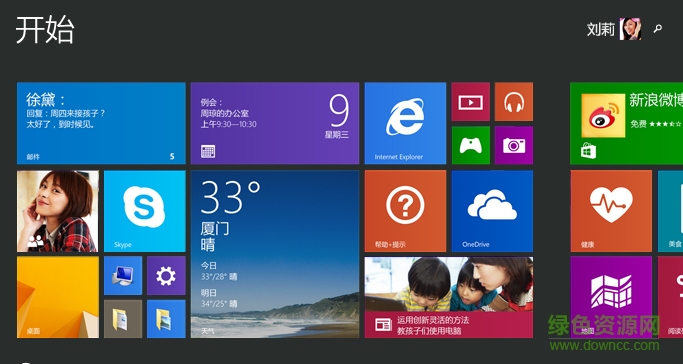683x364 pixels.
Task: Open the Music headphones tile
Action: 514,101
